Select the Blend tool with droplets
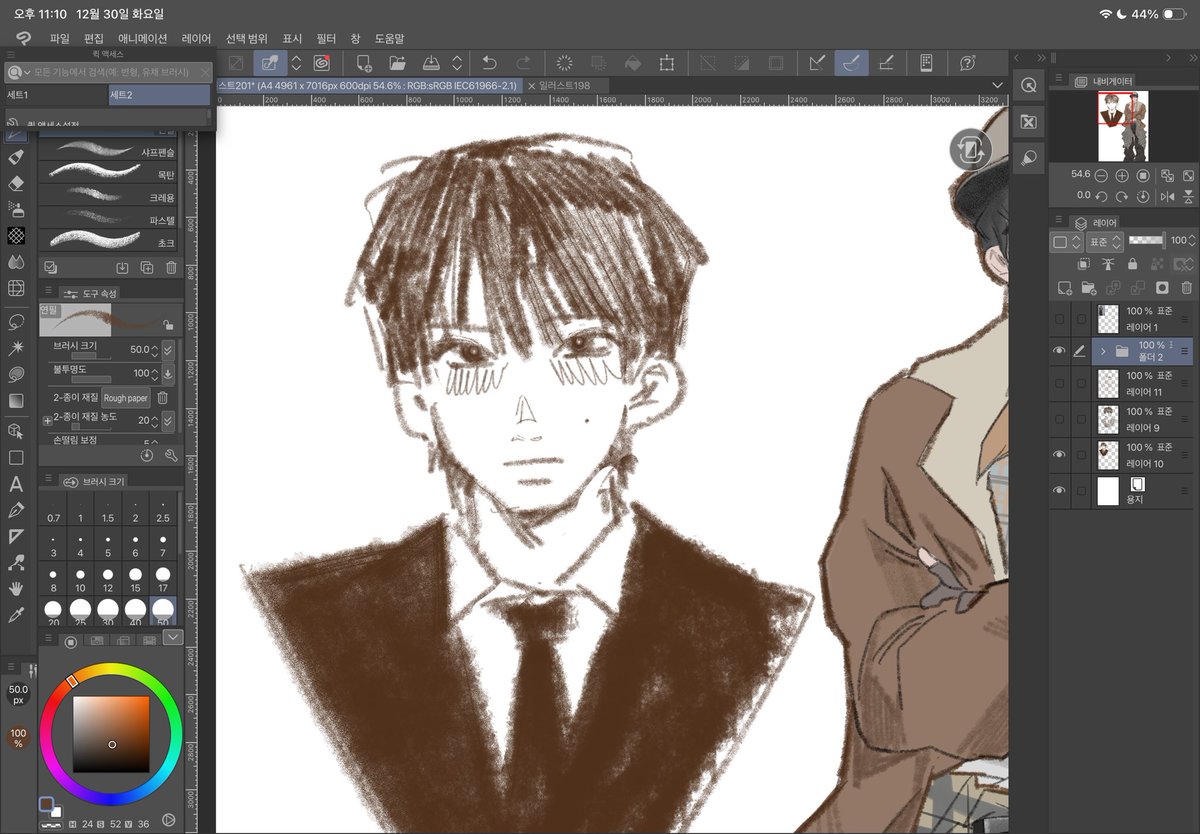This screenshot has width=1200, height=834. (x=16, y=262)
